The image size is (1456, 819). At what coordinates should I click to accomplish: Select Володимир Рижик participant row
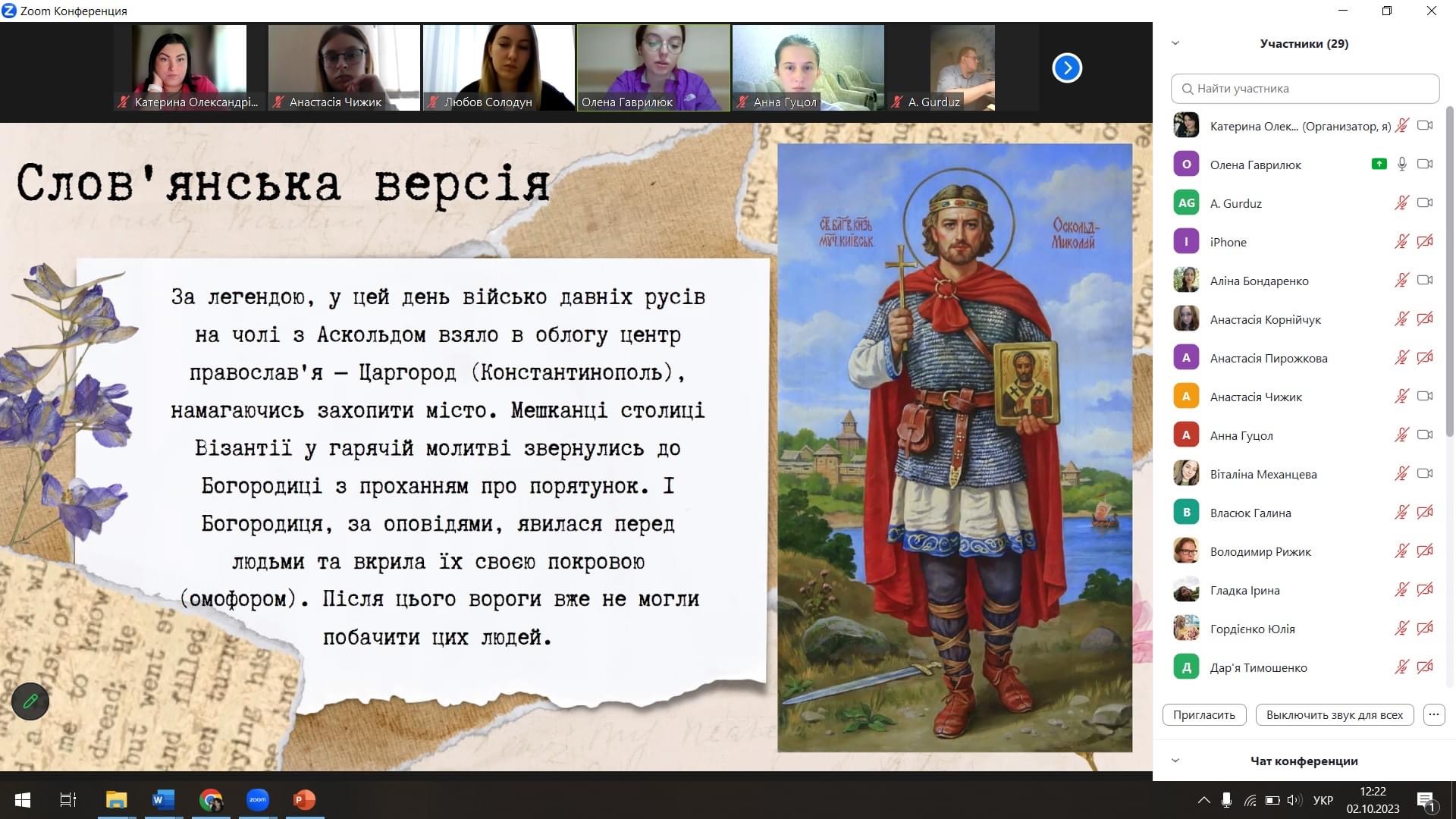pyautogui.click(x=1304, y=551)
